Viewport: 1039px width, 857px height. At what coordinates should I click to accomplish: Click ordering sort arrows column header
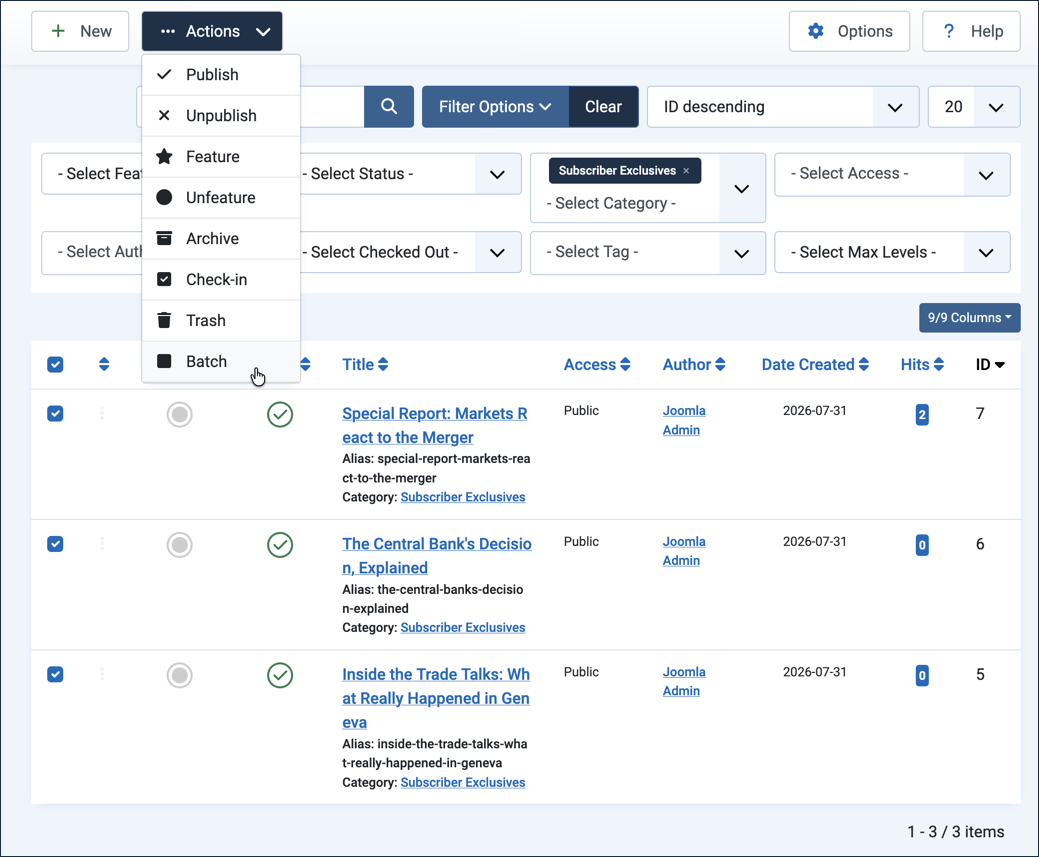104,365
